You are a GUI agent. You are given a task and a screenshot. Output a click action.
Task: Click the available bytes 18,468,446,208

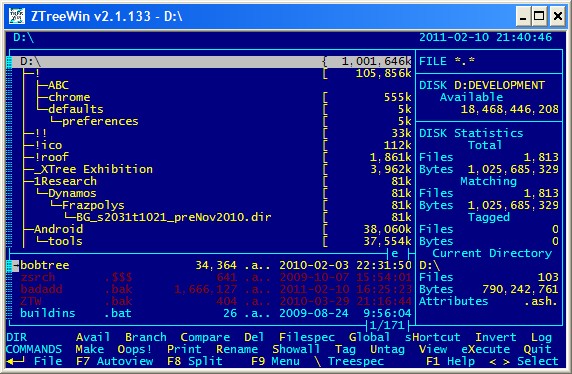click(510, 109)
